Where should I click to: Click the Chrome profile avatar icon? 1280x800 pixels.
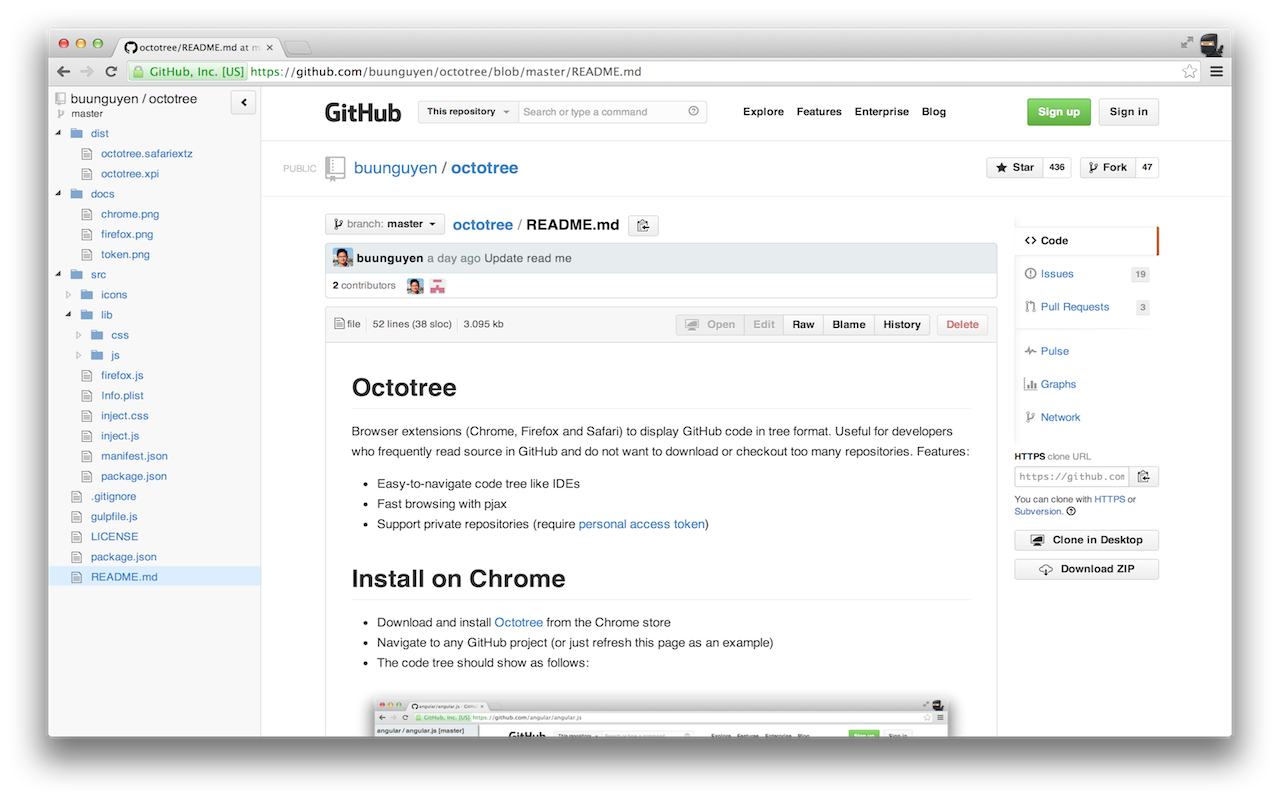point(1211,43)
